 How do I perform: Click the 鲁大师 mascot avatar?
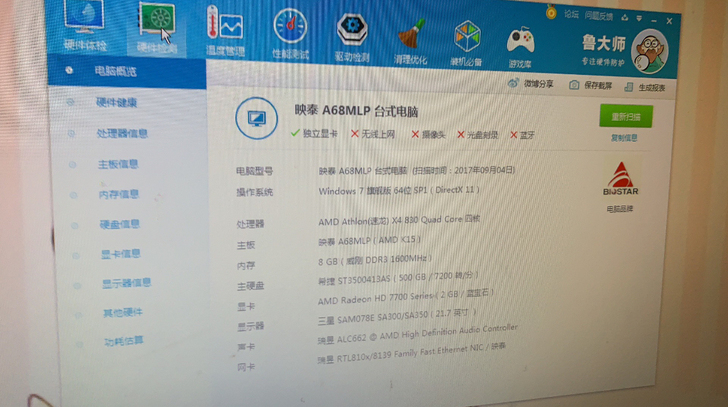(650, 51)
